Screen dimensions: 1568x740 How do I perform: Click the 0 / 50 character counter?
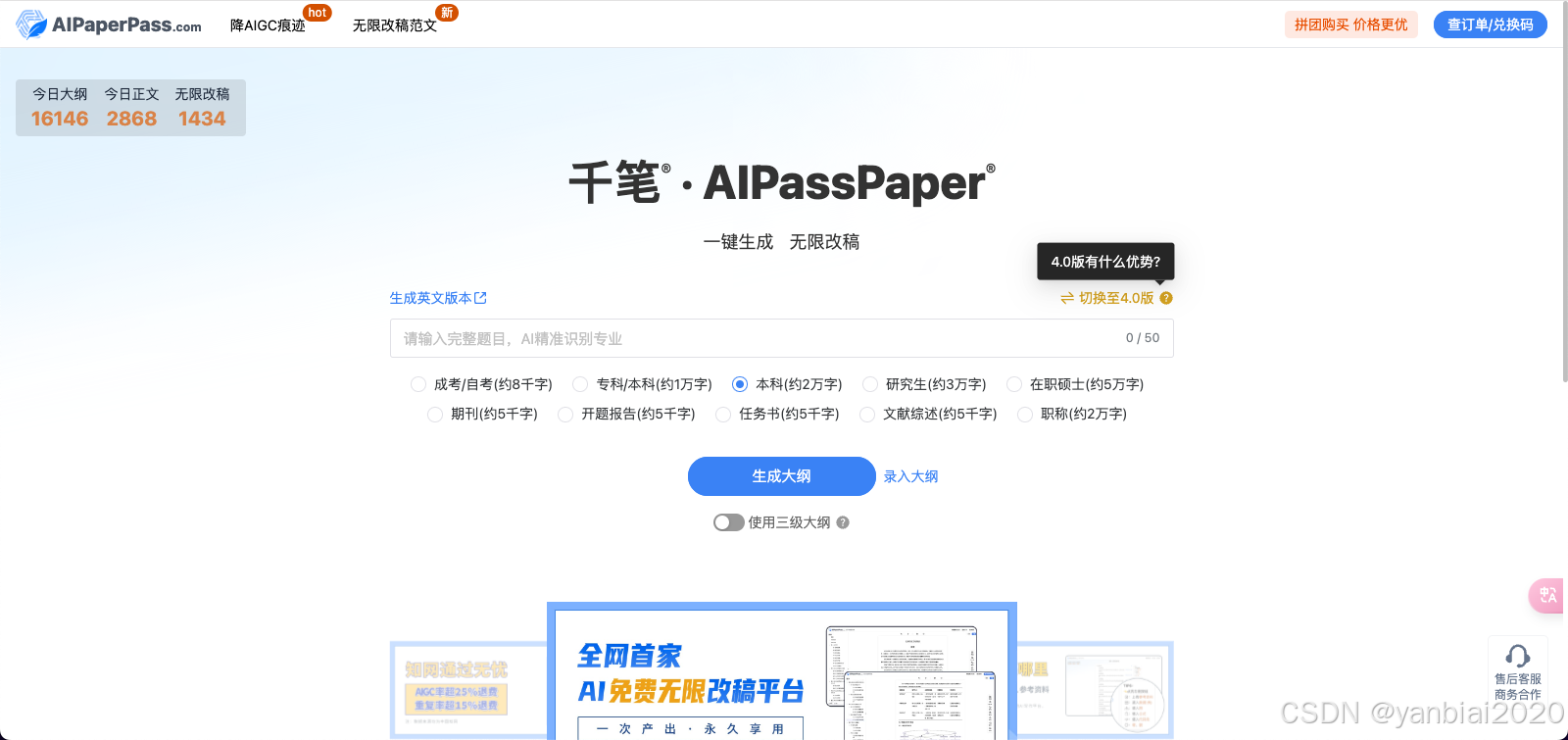(1143, 338)
